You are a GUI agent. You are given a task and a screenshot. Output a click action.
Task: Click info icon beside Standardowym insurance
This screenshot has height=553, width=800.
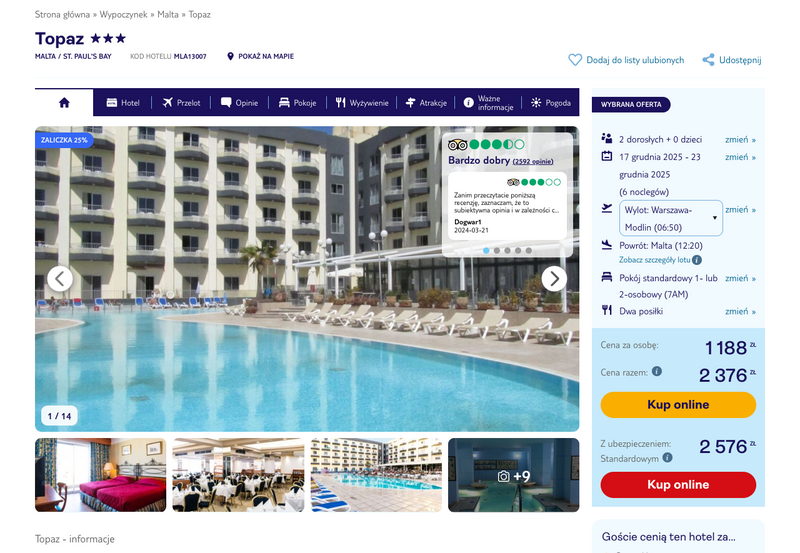667,458
